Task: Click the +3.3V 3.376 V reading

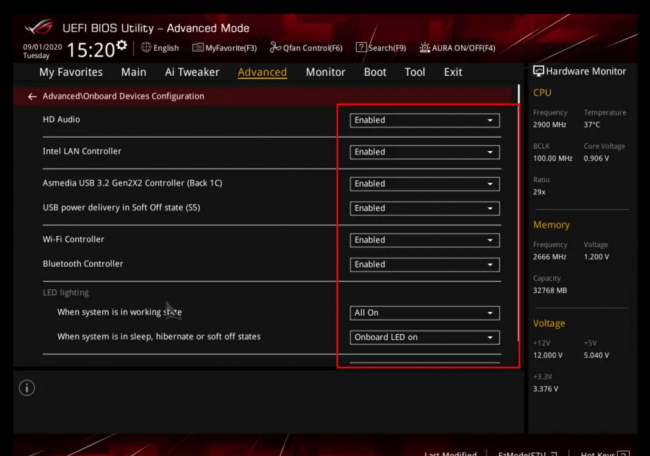Action: [546, 389]
